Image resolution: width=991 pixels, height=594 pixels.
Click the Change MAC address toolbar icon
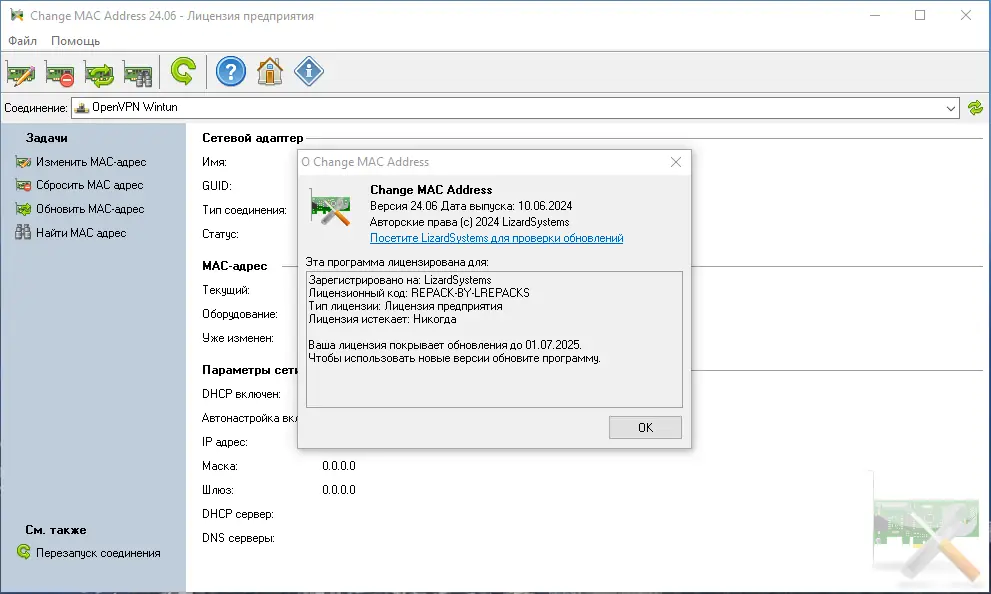20,72
